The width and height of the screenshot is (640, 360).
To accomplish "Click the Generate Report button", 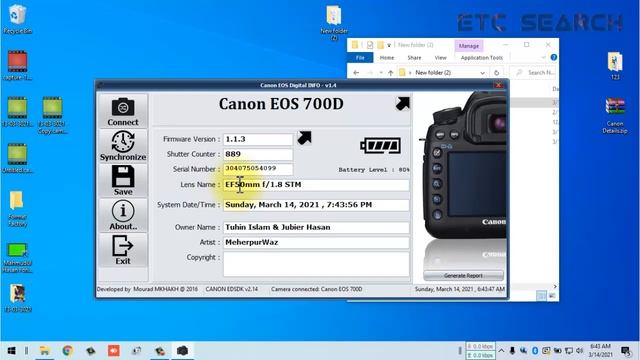I will [x=463, y=276].
